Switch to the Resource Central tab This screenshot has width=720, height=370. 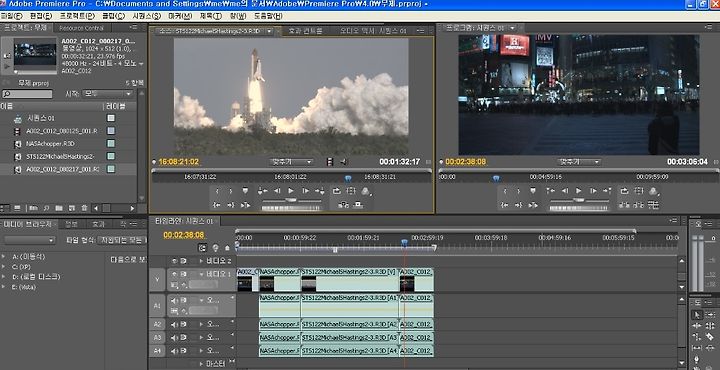tap(82, 28)
